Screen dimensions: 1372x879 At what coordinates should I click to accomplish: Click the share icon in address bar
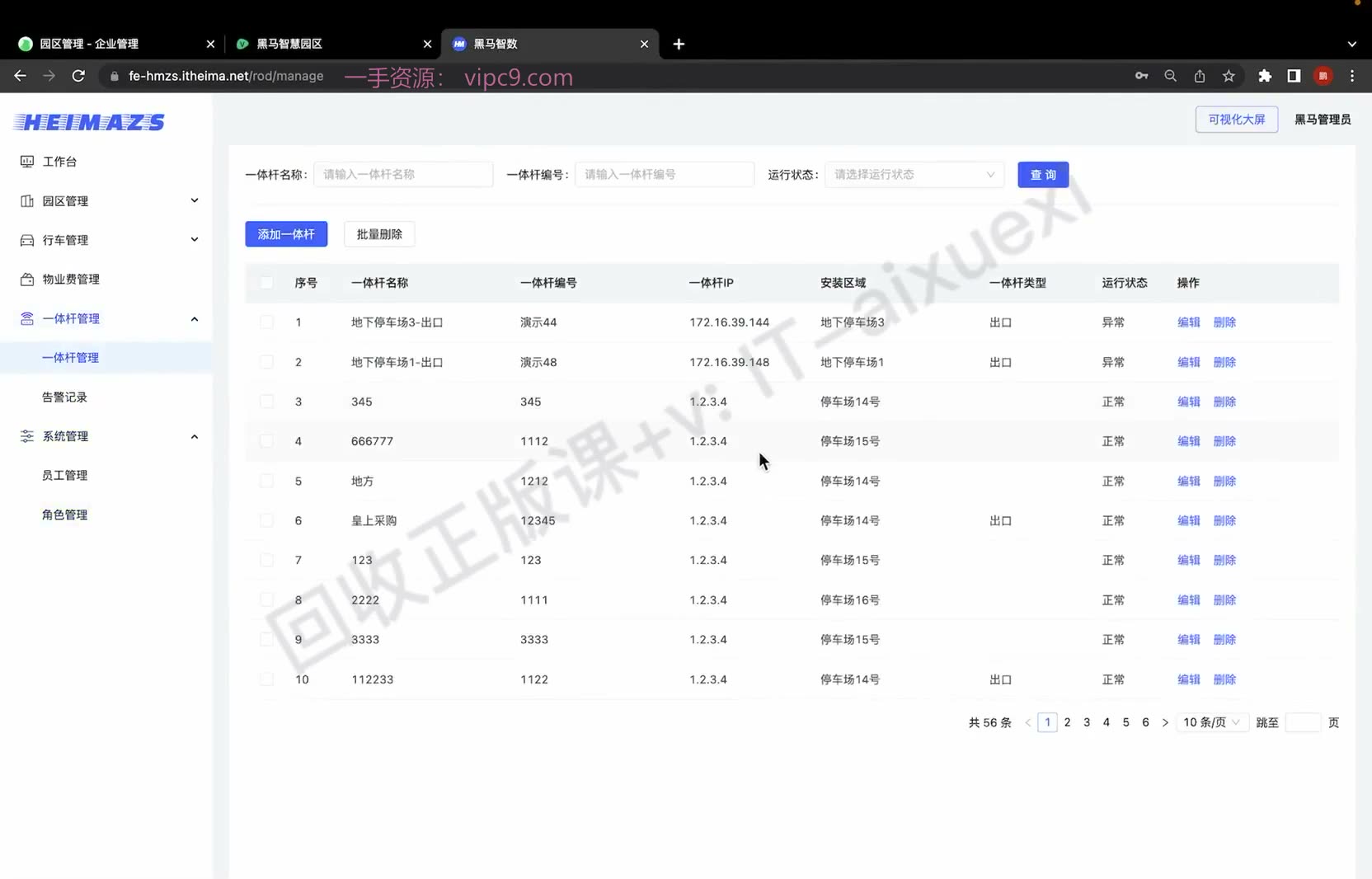pos(1200,76)
